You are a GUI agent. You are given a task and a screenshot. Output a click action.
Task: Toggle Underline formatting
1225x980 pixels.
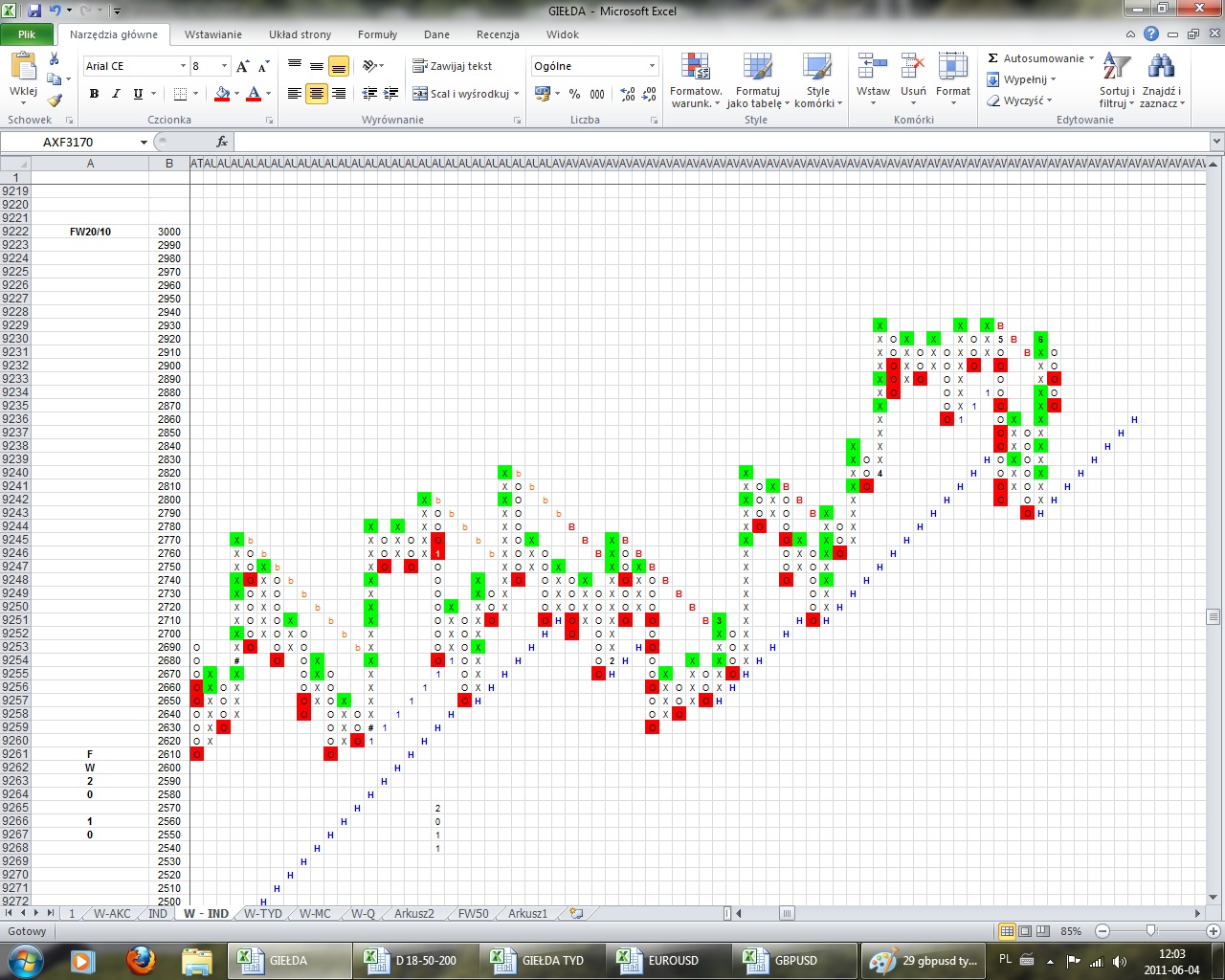[x=138, y=94]
